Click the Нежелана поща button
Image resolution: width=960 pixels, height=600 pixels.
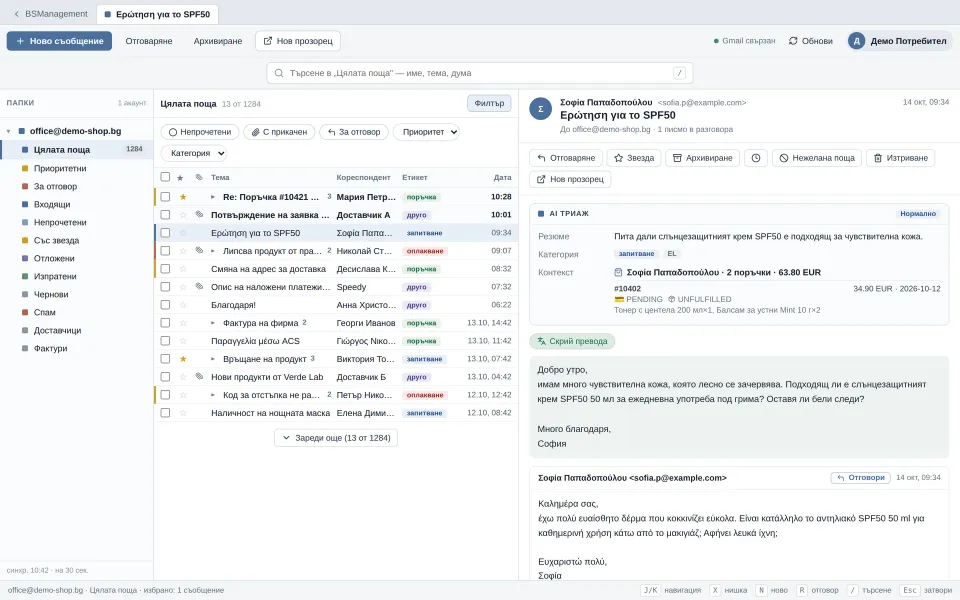pos(817,158)
